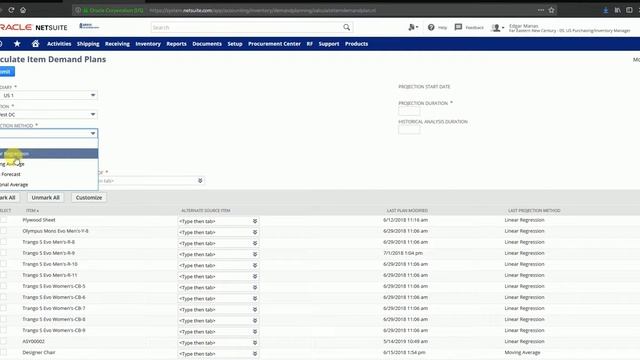Open the Reports menu

coord(176,44)
